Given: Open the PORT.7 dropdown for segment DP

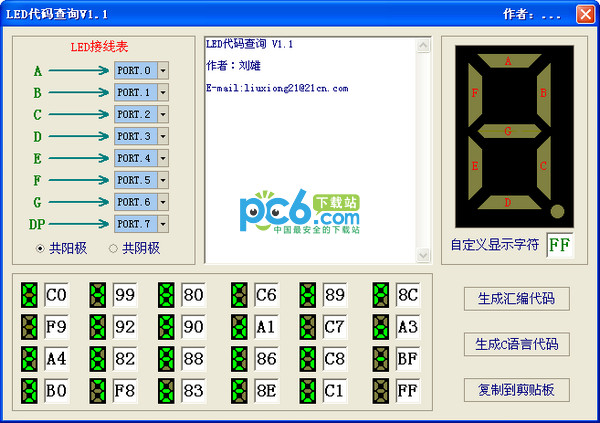Looking at the screenshot, I should 163,224.
